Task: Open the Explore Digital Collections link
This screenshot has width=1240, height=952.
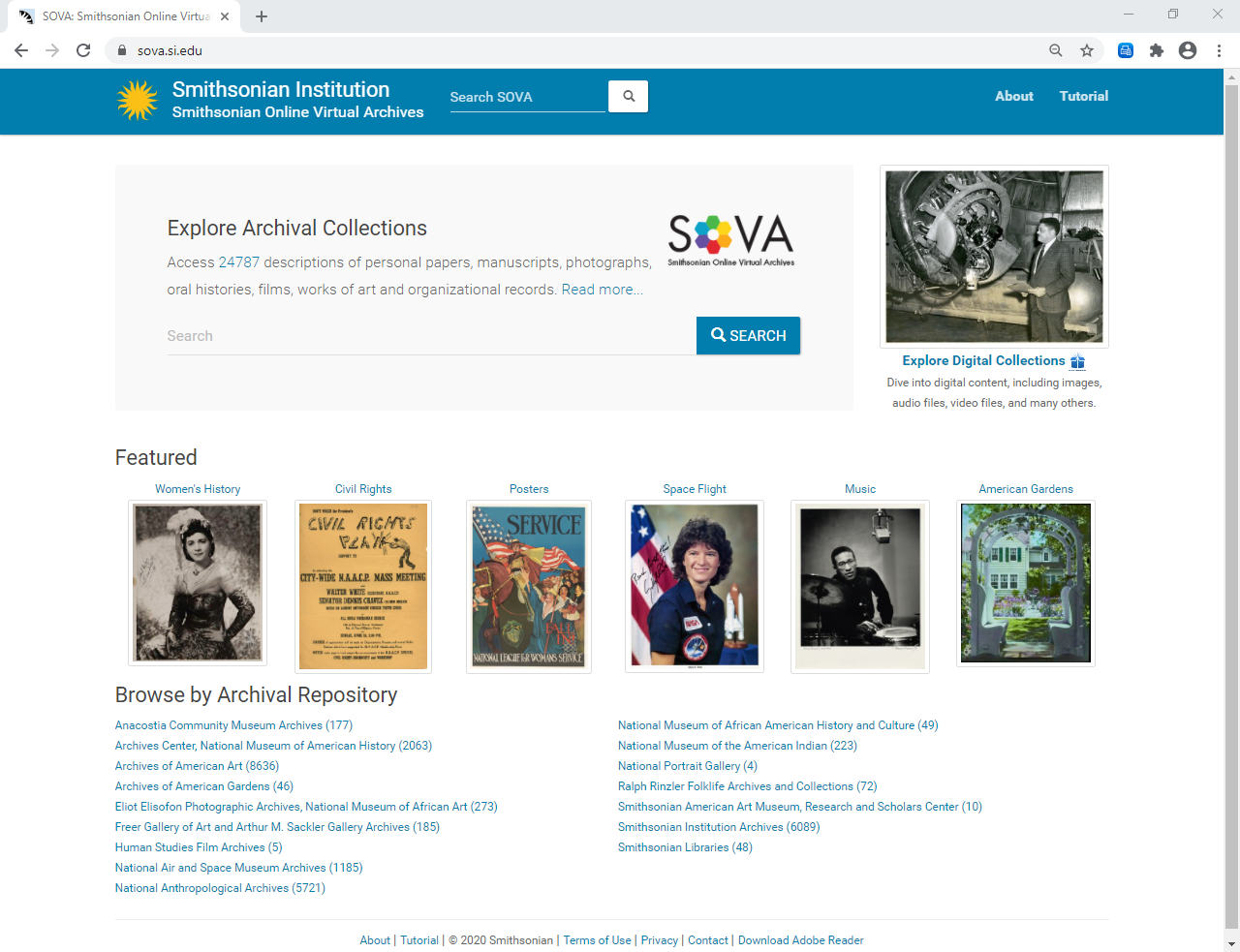Action: [x=983, y=360]
